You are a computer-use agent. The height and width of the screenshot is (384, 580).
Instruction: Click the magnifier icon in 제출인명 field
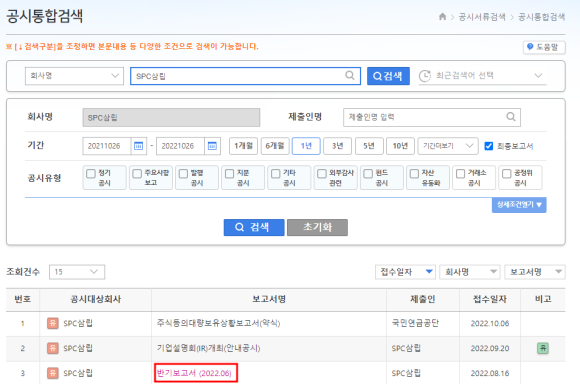(x=511, y=117)
